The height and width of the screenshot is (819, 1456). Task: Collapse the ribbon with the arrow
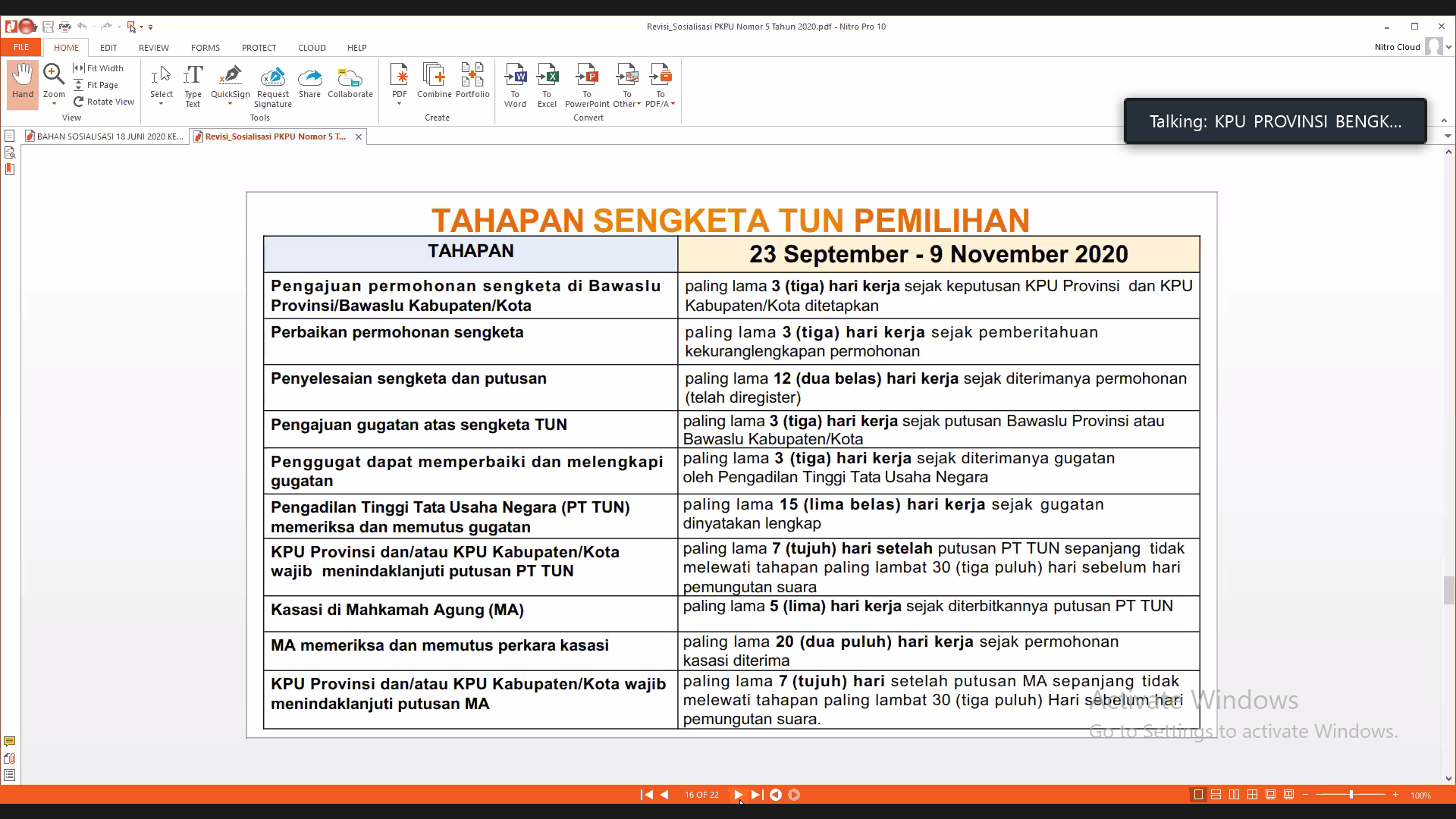(1444, 120)
